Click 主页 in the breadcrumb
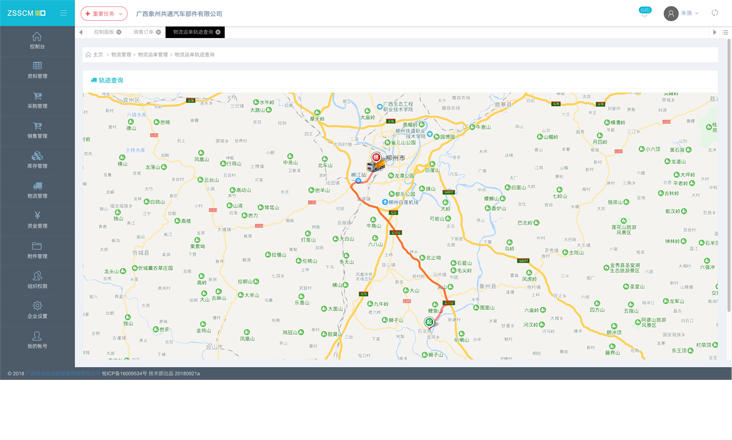732x440 pixels. tap(98, 55)
